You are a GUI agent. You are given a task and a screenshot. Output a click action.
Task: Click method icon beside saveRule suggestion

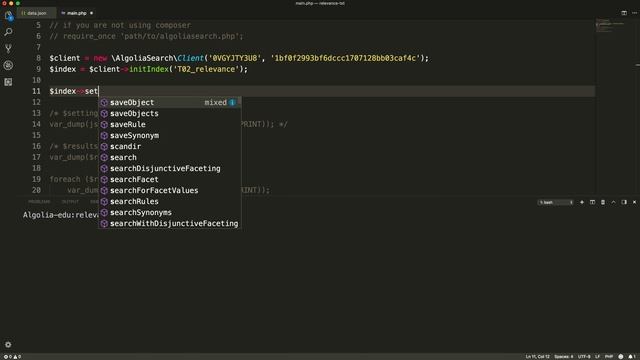104,124
